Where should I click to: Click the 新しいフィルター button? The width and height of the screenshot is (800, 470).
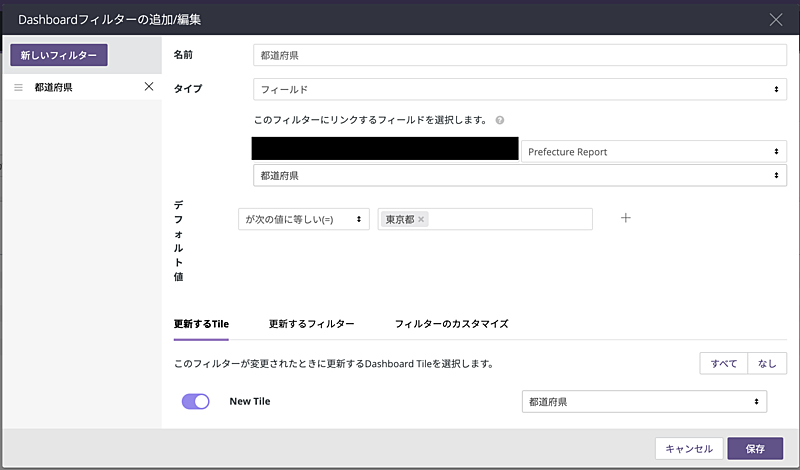59,55
